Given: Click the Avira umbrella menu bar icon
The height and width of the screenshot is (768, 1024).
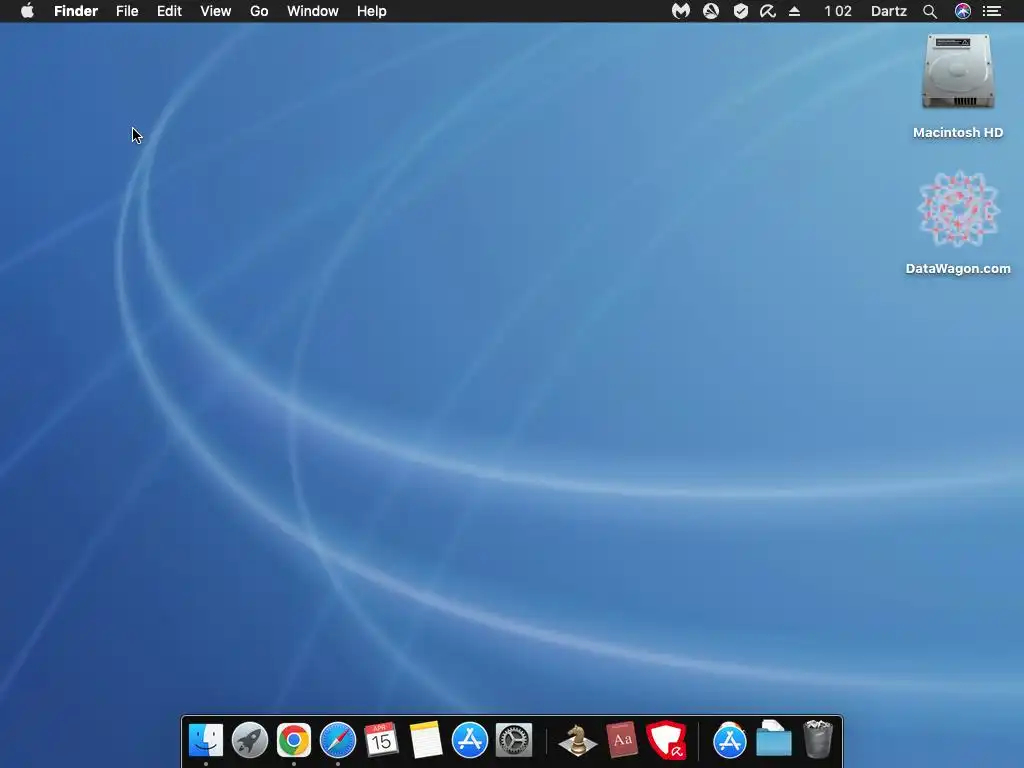Looking at the screenshot, I should click(768, 11).
